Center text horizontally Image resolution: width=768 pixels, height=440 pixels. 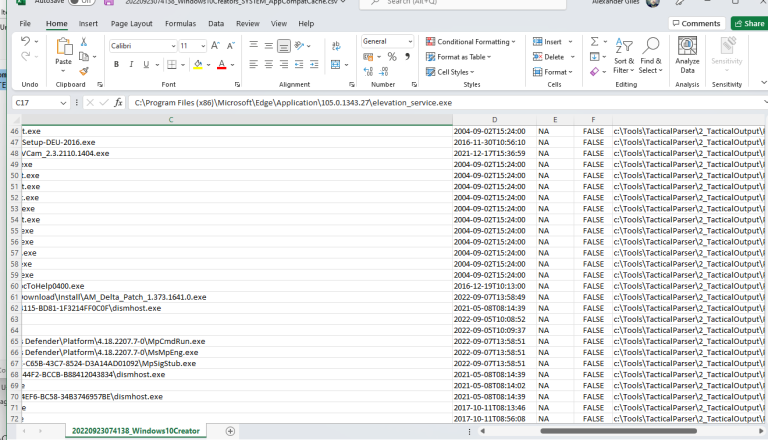tap(268, 64)
